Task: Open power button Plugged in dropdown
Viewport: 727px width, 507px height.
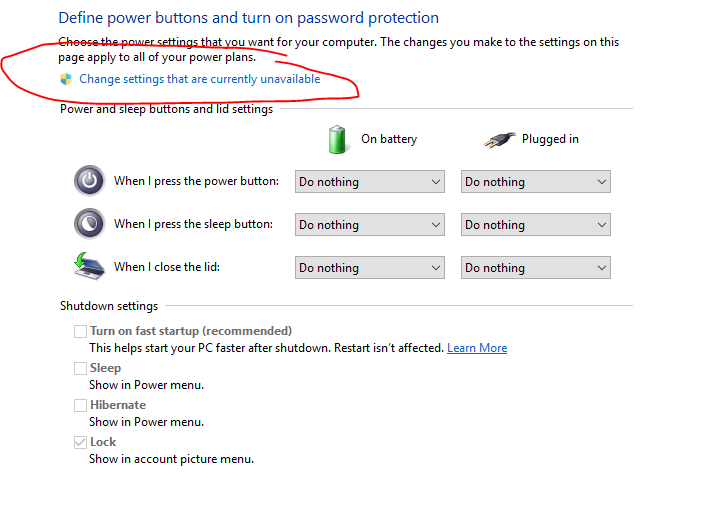Action: (x=536, y=182)
